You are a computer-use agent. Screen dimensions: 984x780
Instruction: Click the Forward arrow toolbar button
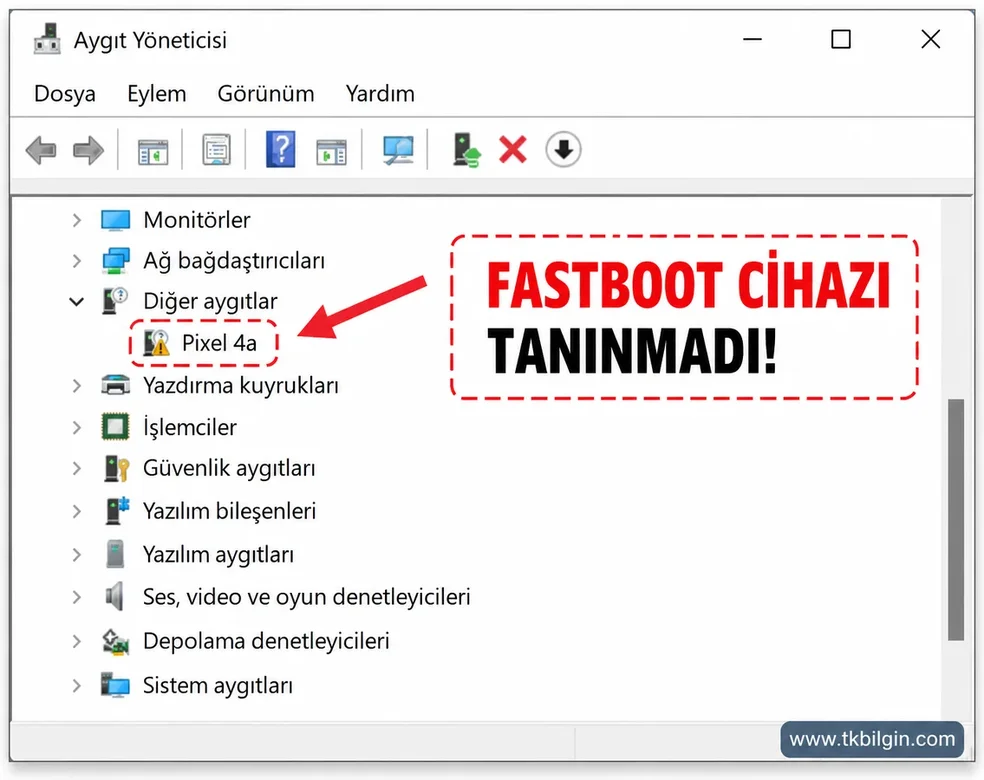(x=88, y=151)
